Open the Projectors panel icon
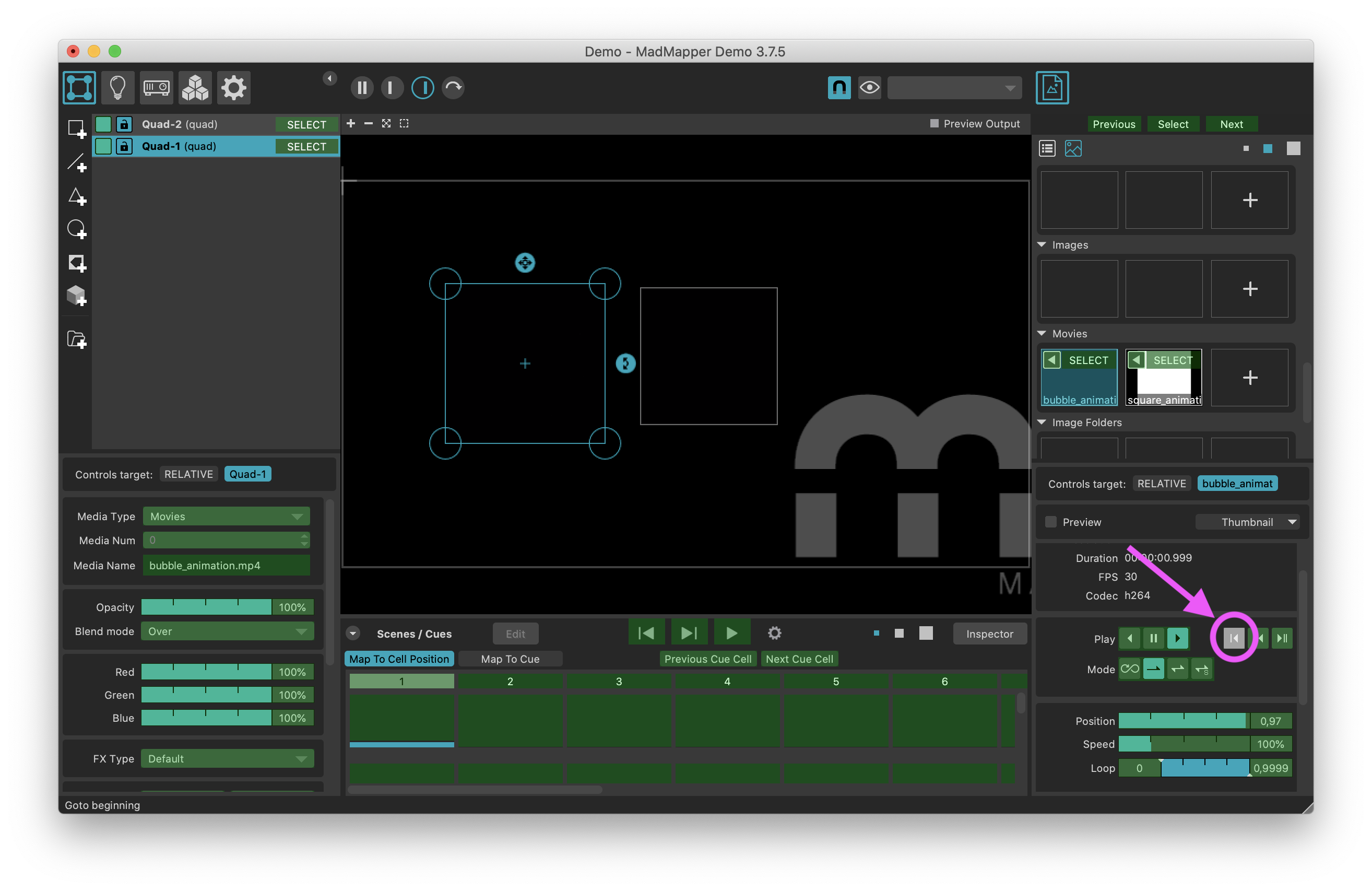Screen dimensions: 1372x891 pos(156,88)
